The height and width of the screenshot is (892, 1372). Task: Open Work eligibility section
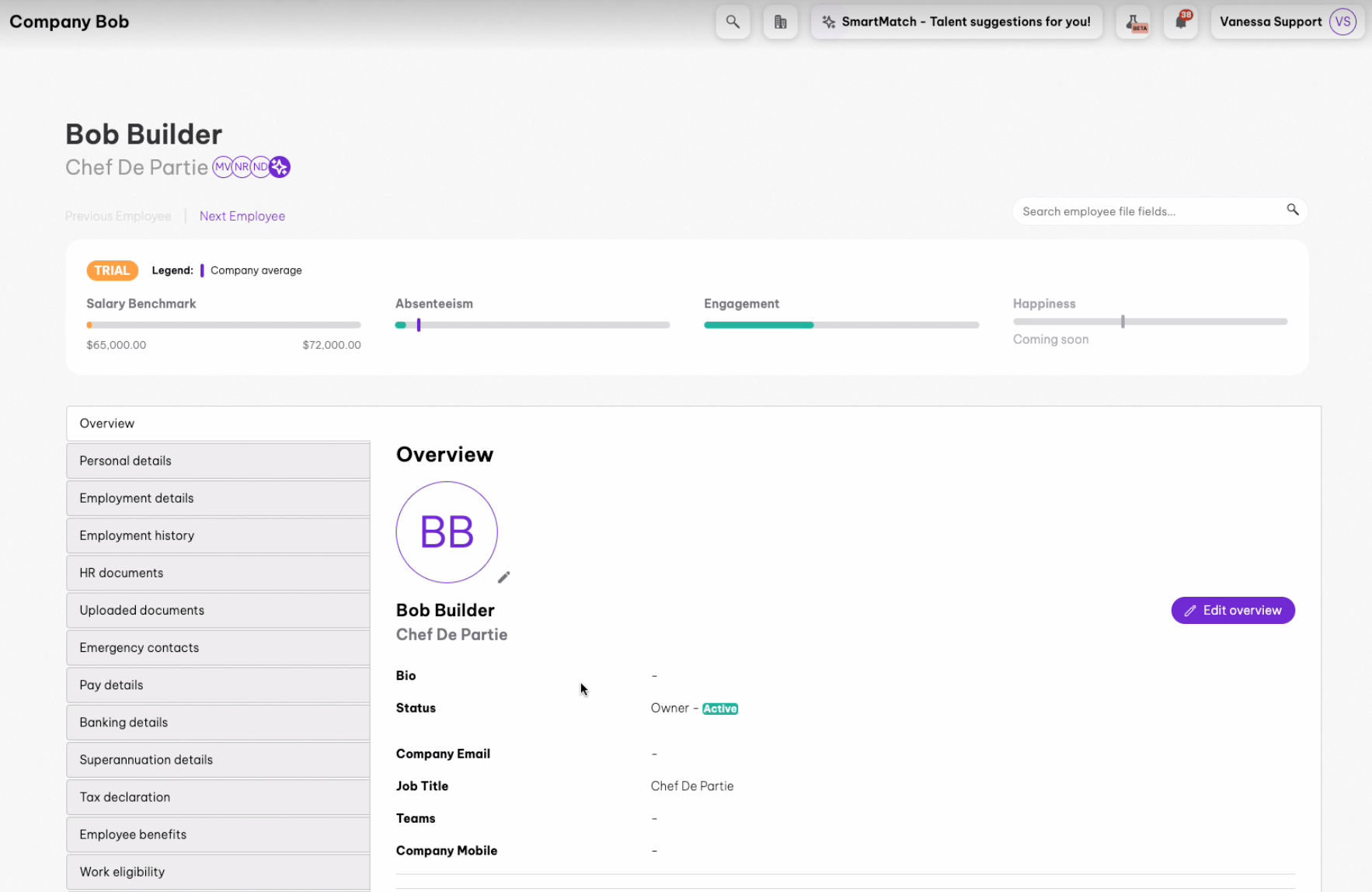pos(218,871)
